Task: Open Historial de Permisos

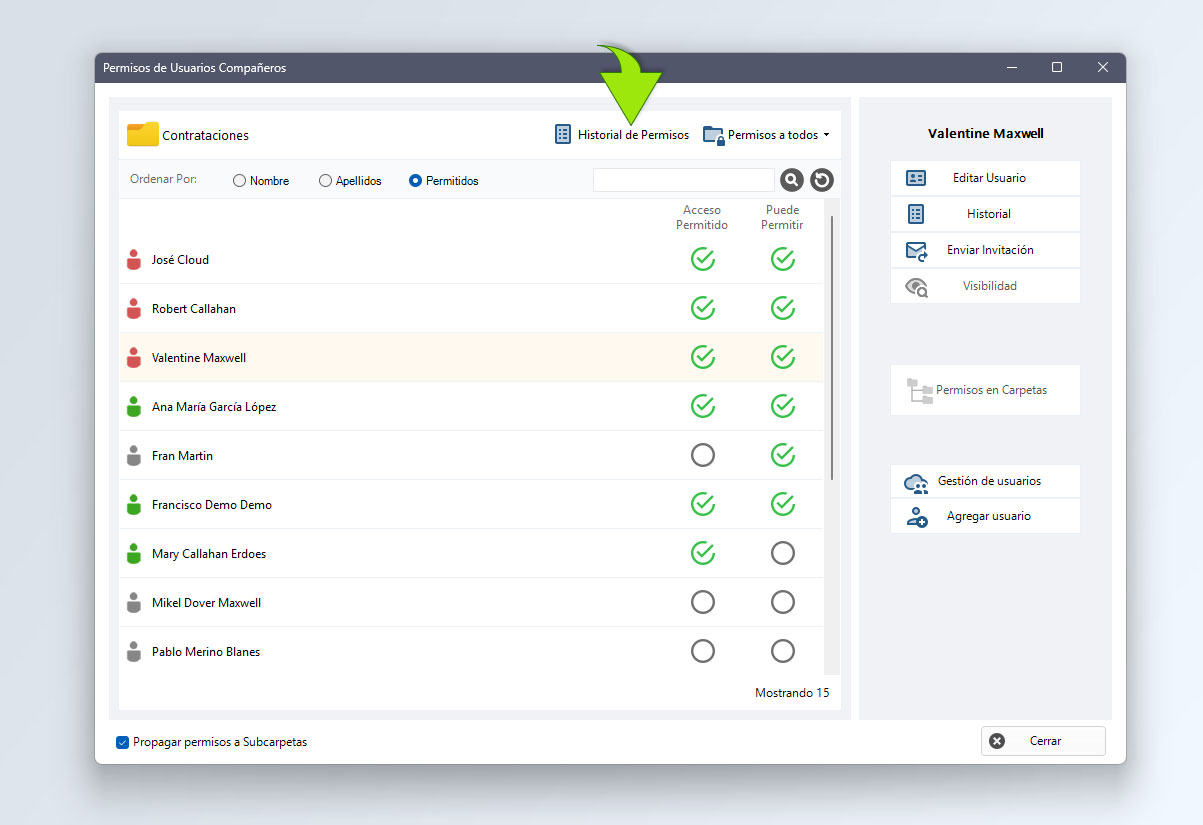Action: 622,135
